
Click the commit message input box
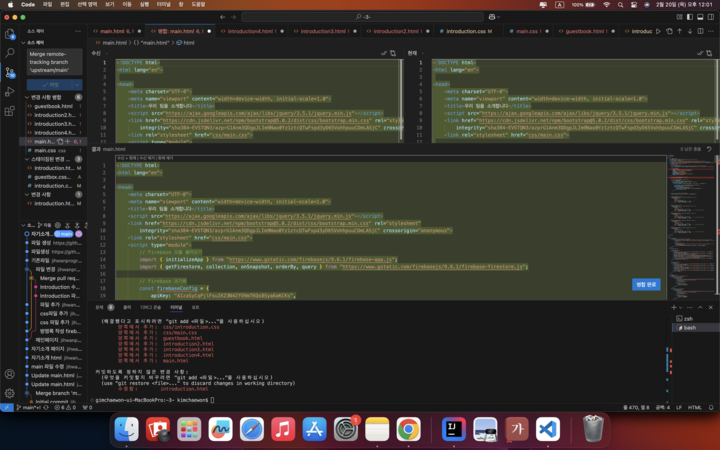[x=55, y=62]
